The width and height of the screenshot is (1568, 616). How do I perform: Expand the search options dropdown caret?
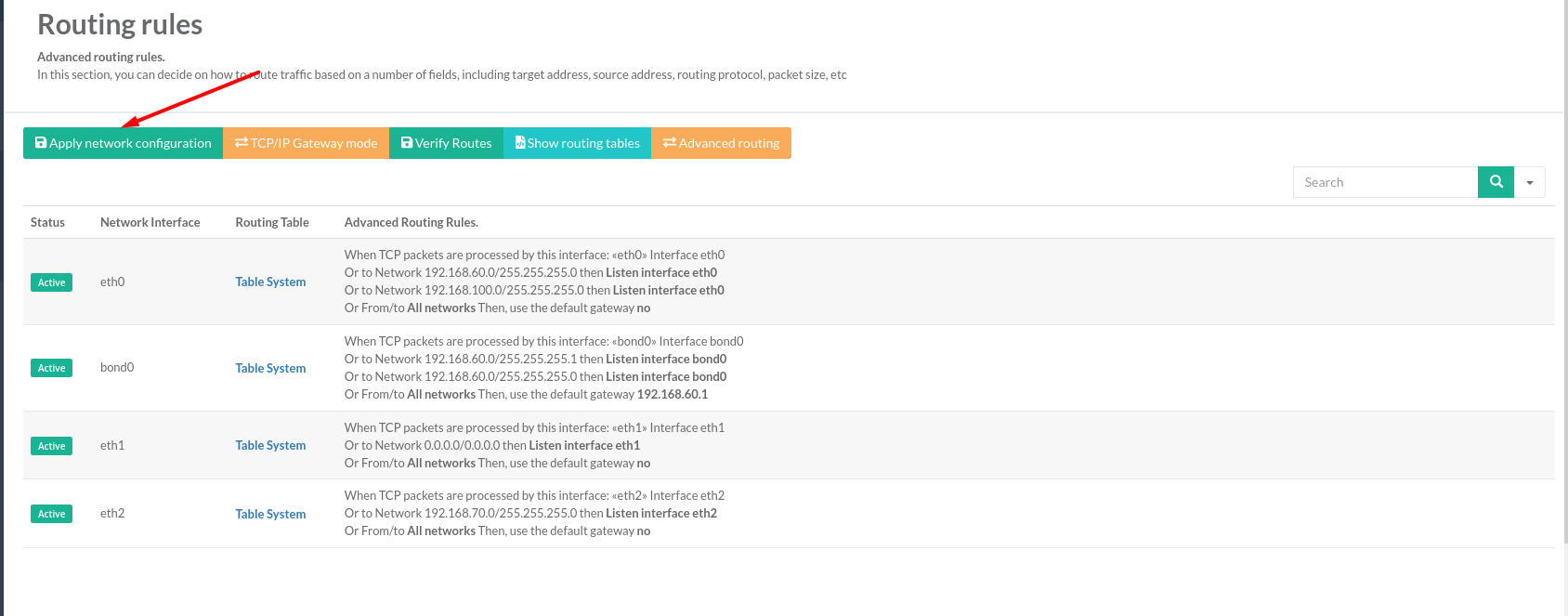(x=1530, y=182)
